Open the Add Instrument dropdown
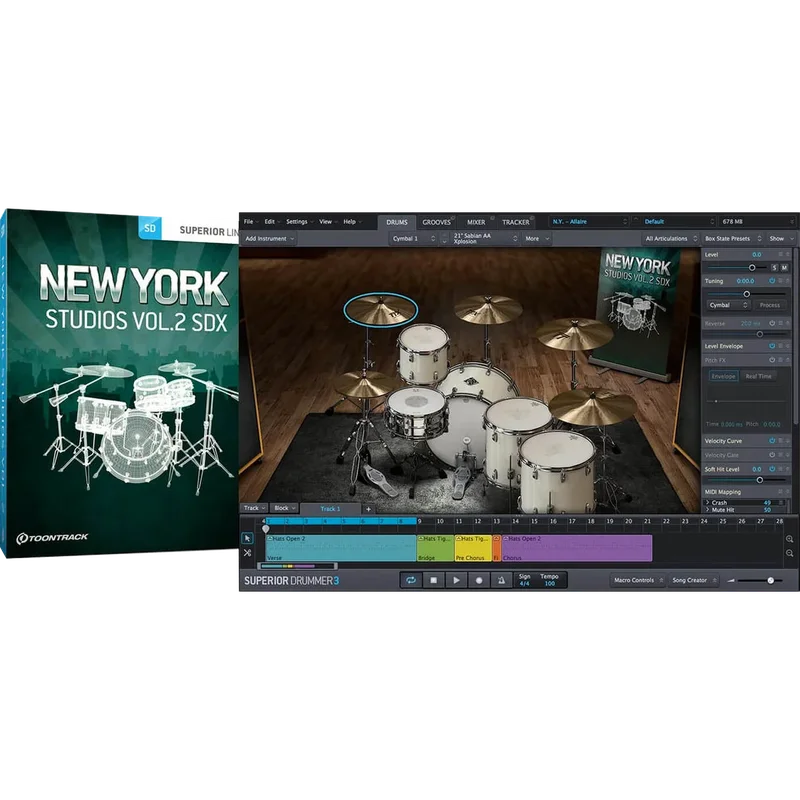Viewport: 800px width, 800px height. [269, 238]
